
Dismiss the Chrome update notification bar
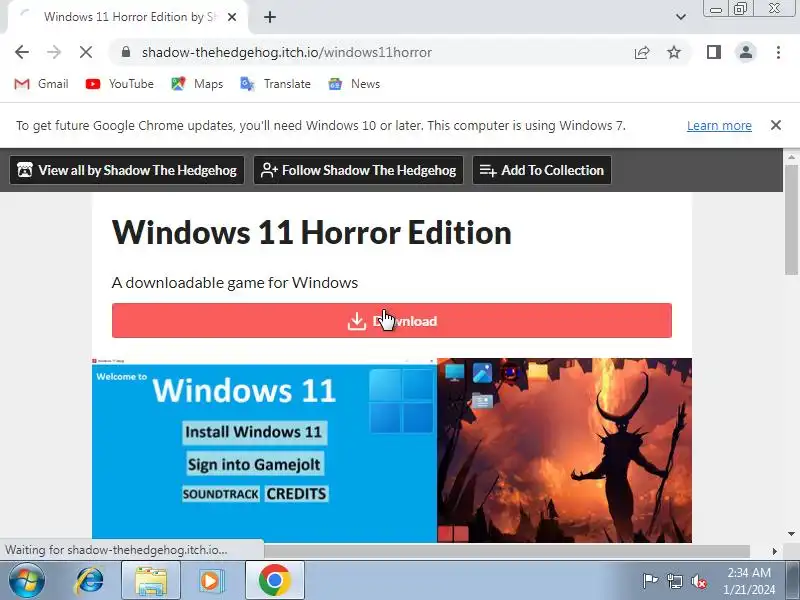click(x=776, y=125)
